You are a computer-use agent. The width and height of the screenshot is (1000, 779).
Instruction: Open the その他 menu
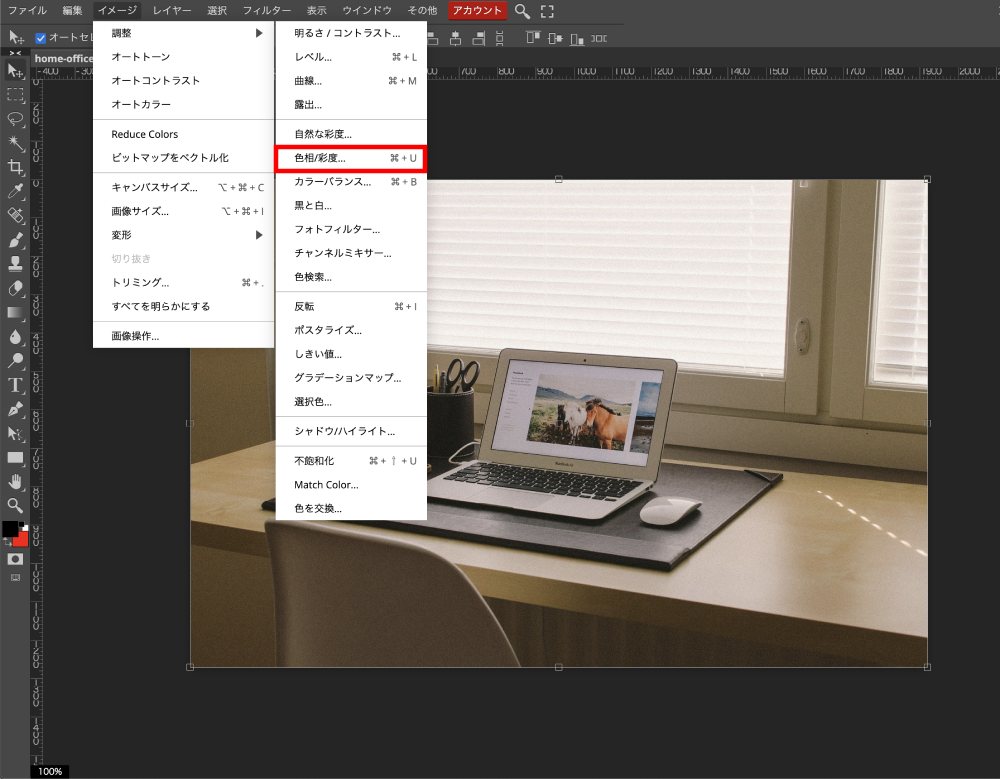(x=422, y=10)
